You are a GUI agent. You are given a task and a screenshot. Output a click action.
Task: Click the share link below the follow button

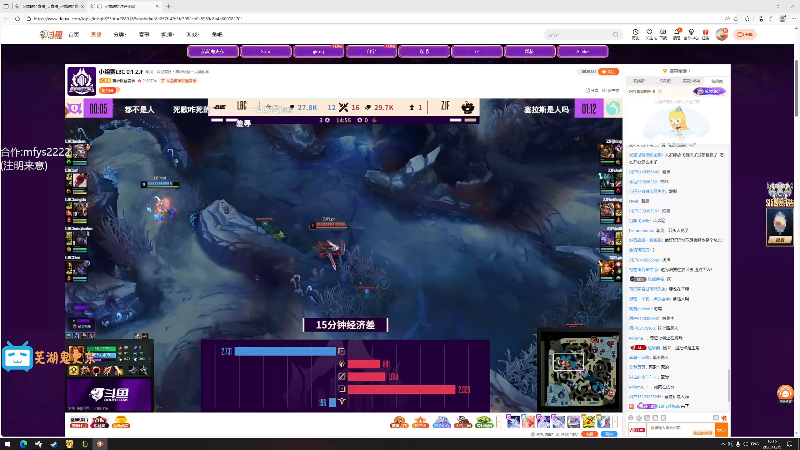click(x=592, y=90)
